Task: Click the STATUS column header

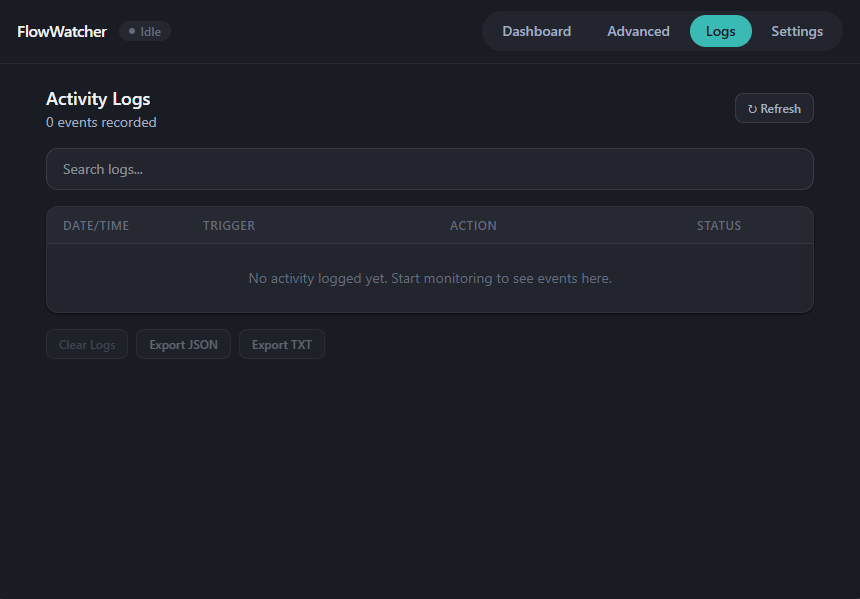Action: pyautogui.click(x=718, y=225)
